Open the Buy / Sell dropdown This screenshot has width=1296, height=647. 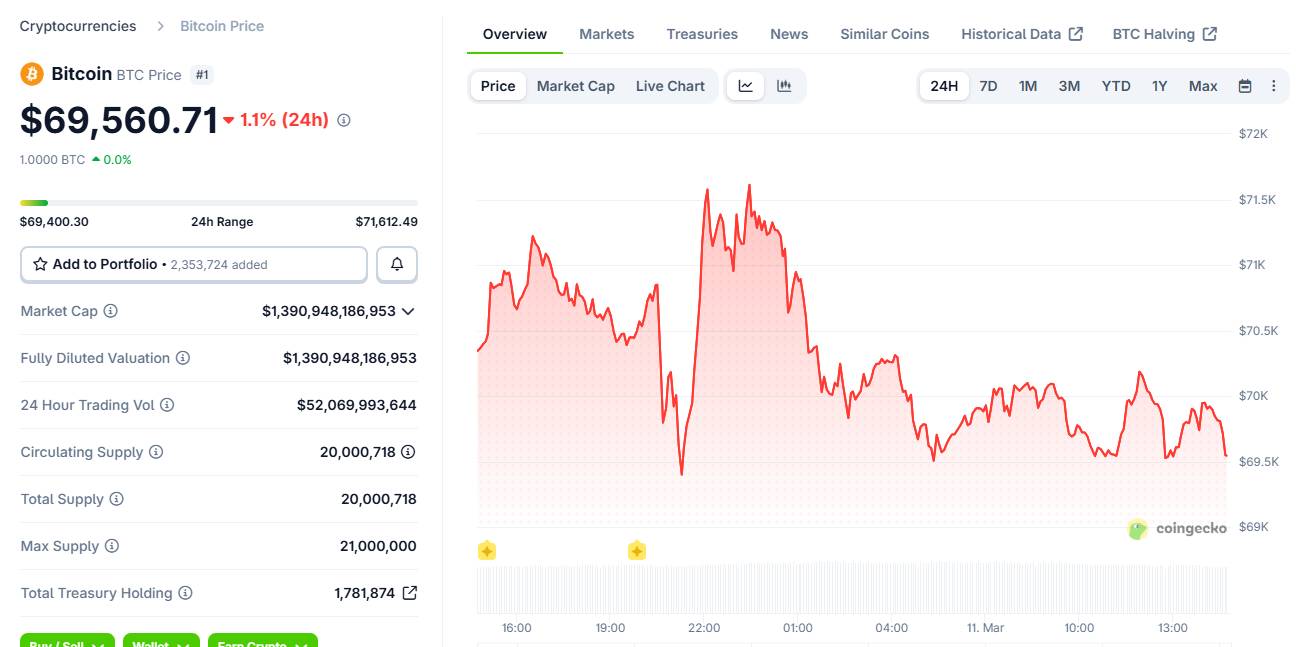pos(66,643)
